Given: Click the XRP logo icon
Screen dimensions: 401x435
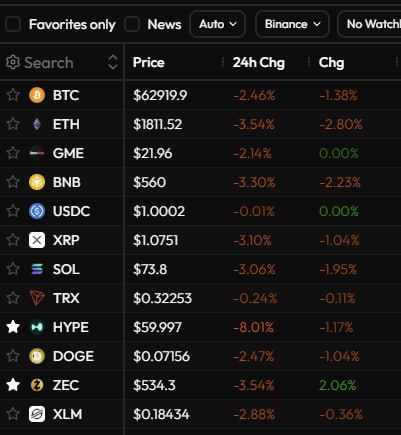Looking at the screenshot, I should 37,240.
